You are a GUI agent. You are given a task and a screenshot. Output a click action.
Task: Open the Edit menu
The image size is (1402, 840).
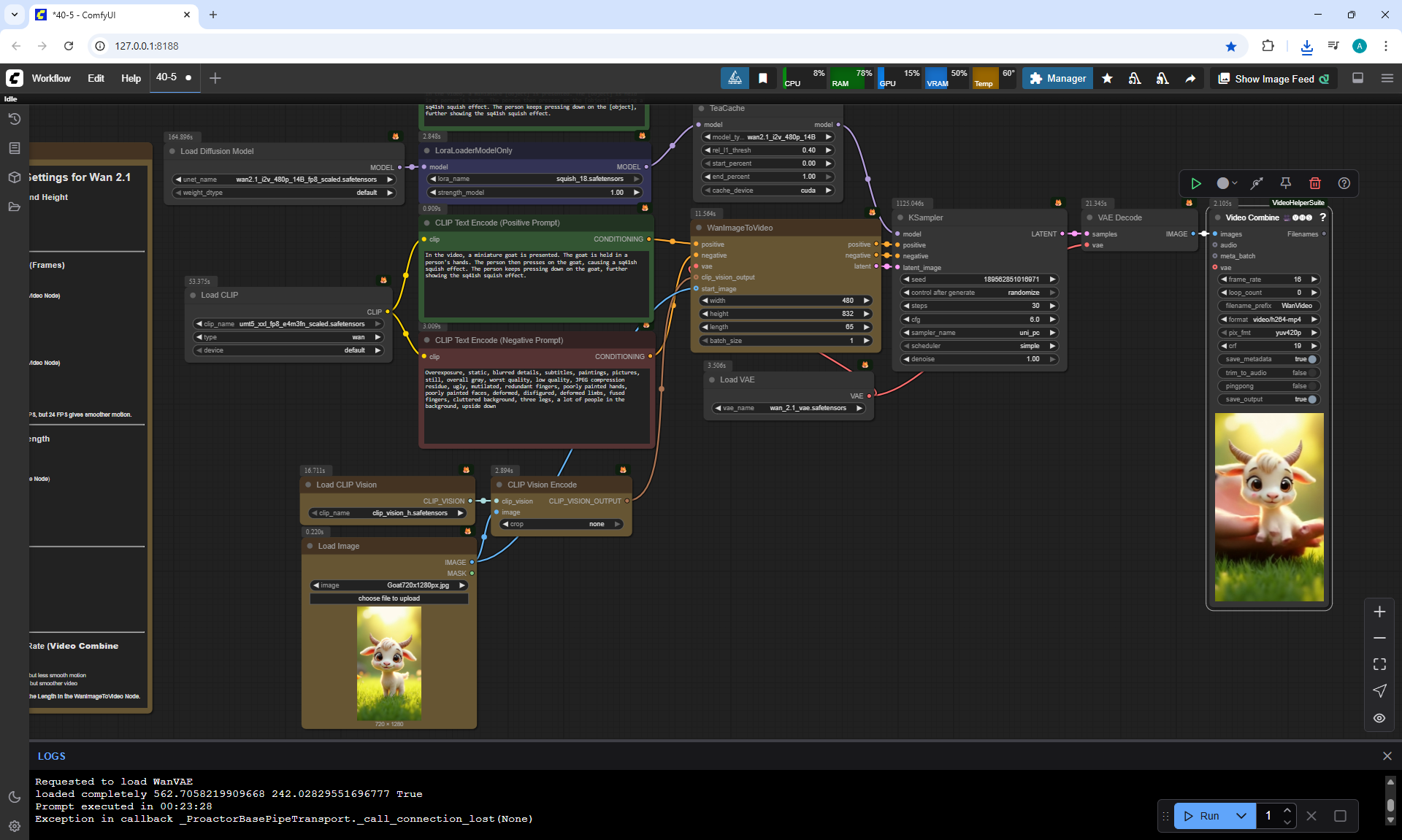click(x=96, y=79)
